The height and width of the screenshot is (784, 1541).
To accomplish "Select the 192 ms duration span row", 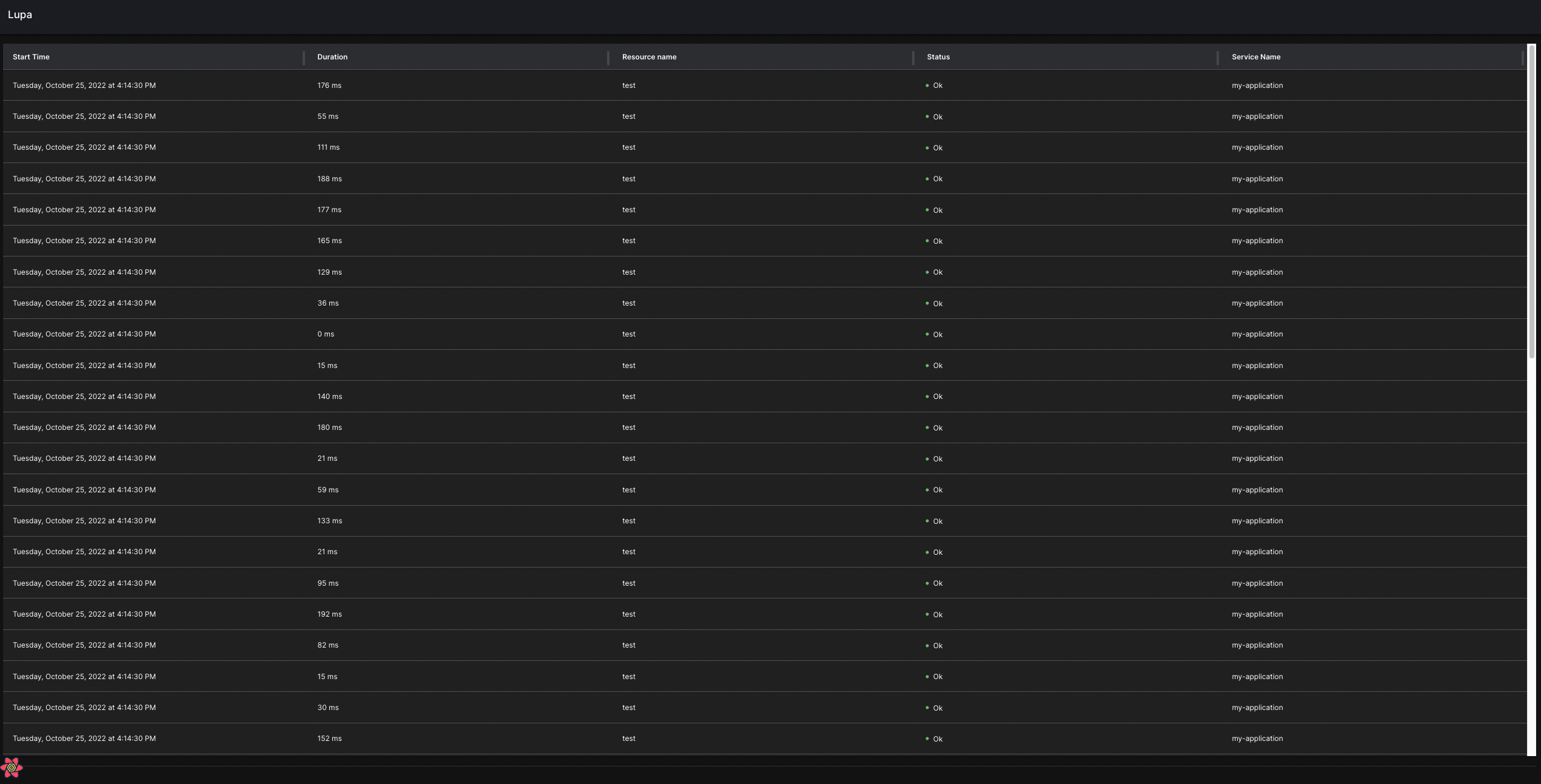I will [x=329, y=614].
